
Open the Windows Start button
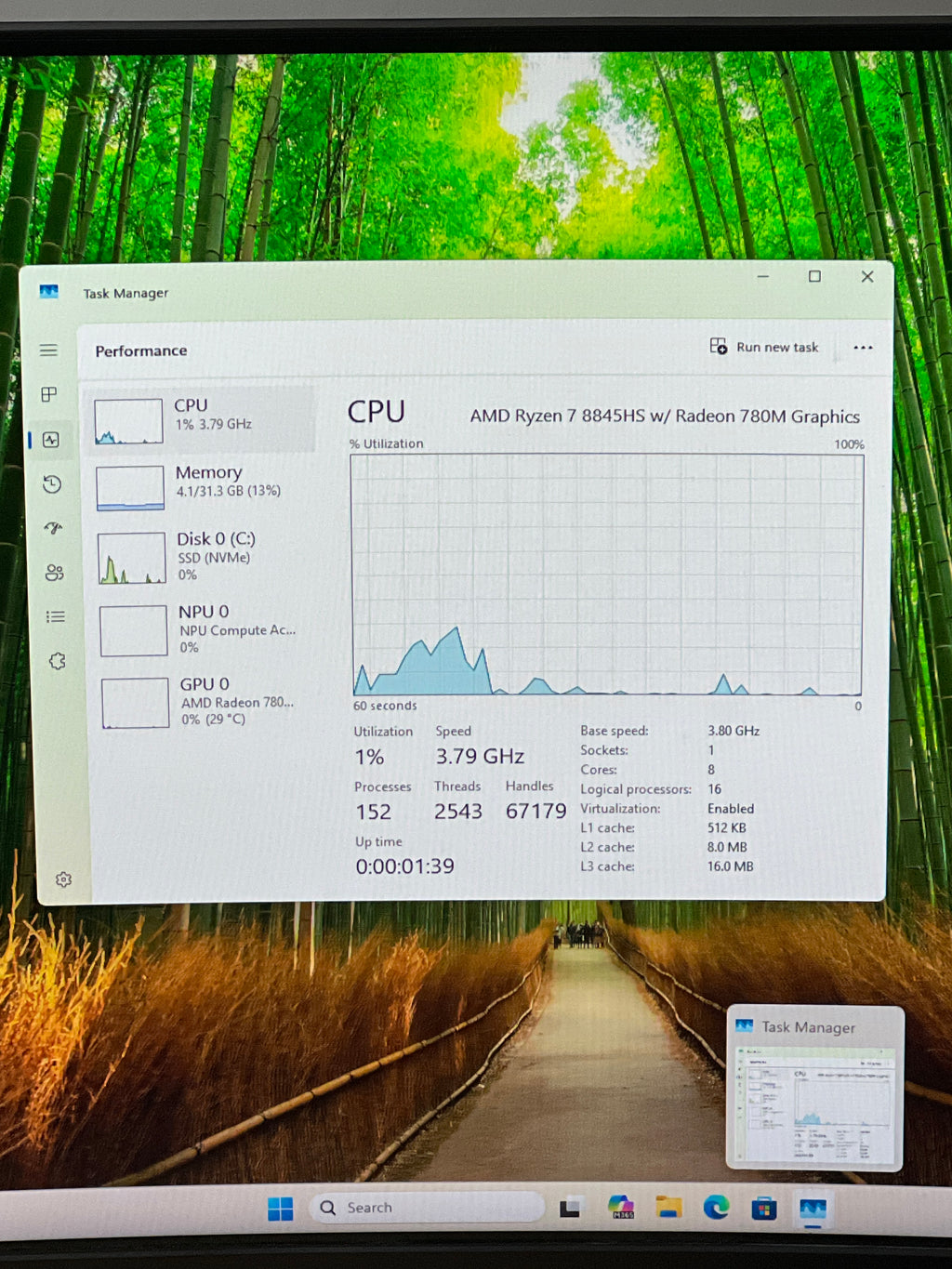point(280,1208)
